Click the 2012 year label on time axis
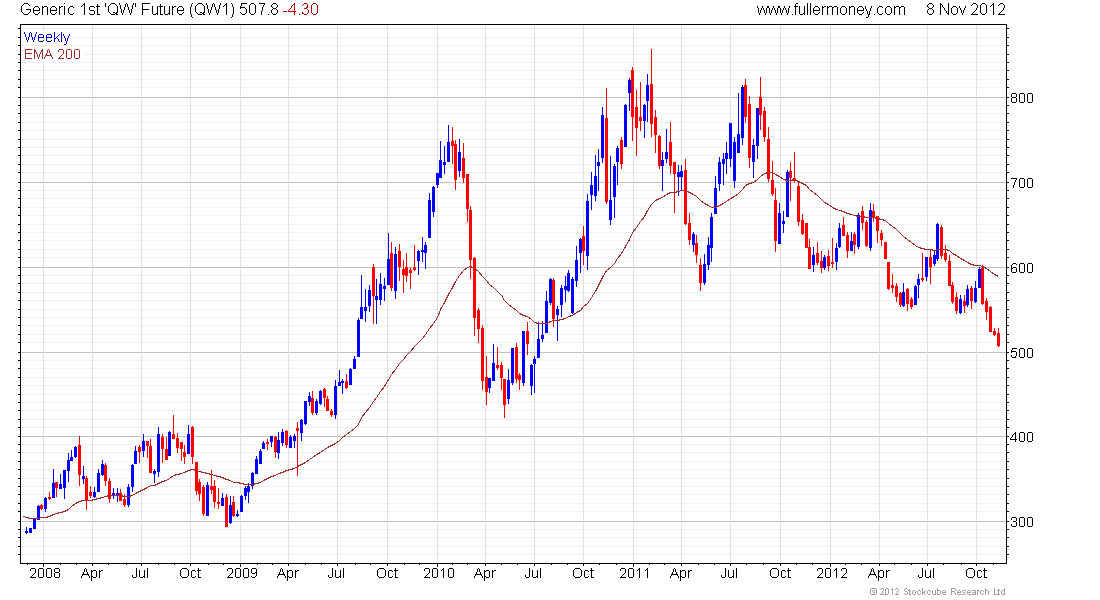Viewport: 1100px width, 600px height. pyautogui.click(x=832, y=573)
